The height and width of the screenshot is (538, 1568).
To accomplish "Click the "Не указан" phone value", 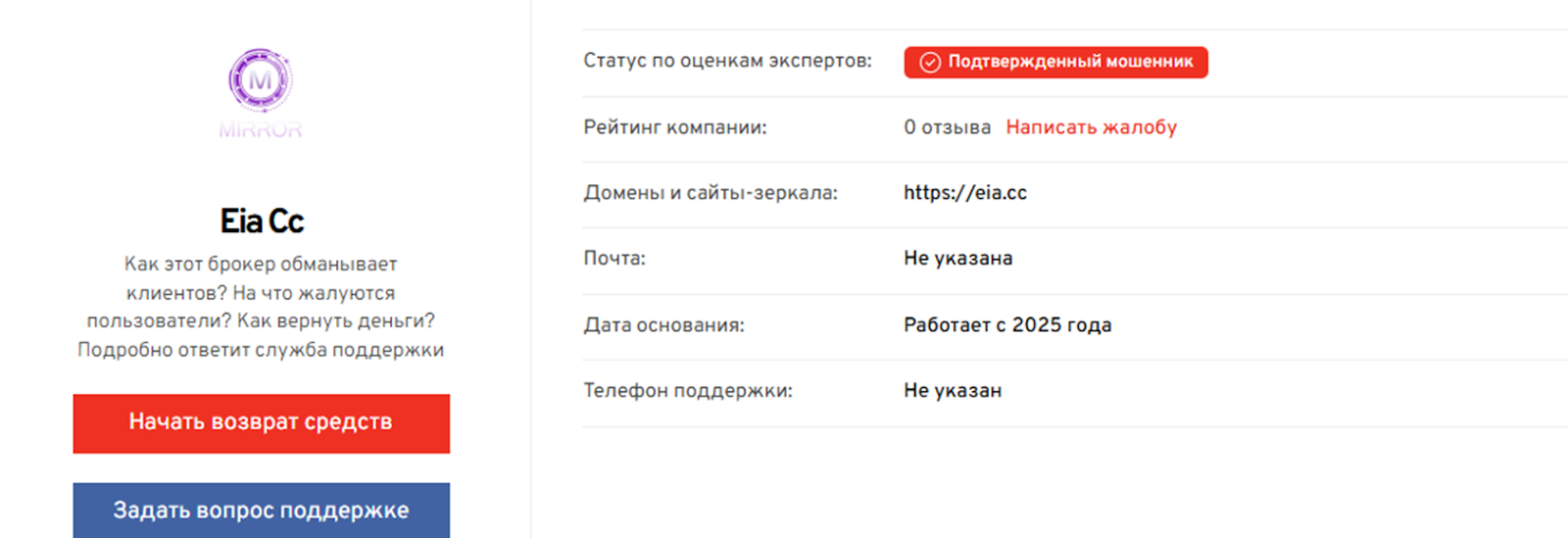I will 952,391.
